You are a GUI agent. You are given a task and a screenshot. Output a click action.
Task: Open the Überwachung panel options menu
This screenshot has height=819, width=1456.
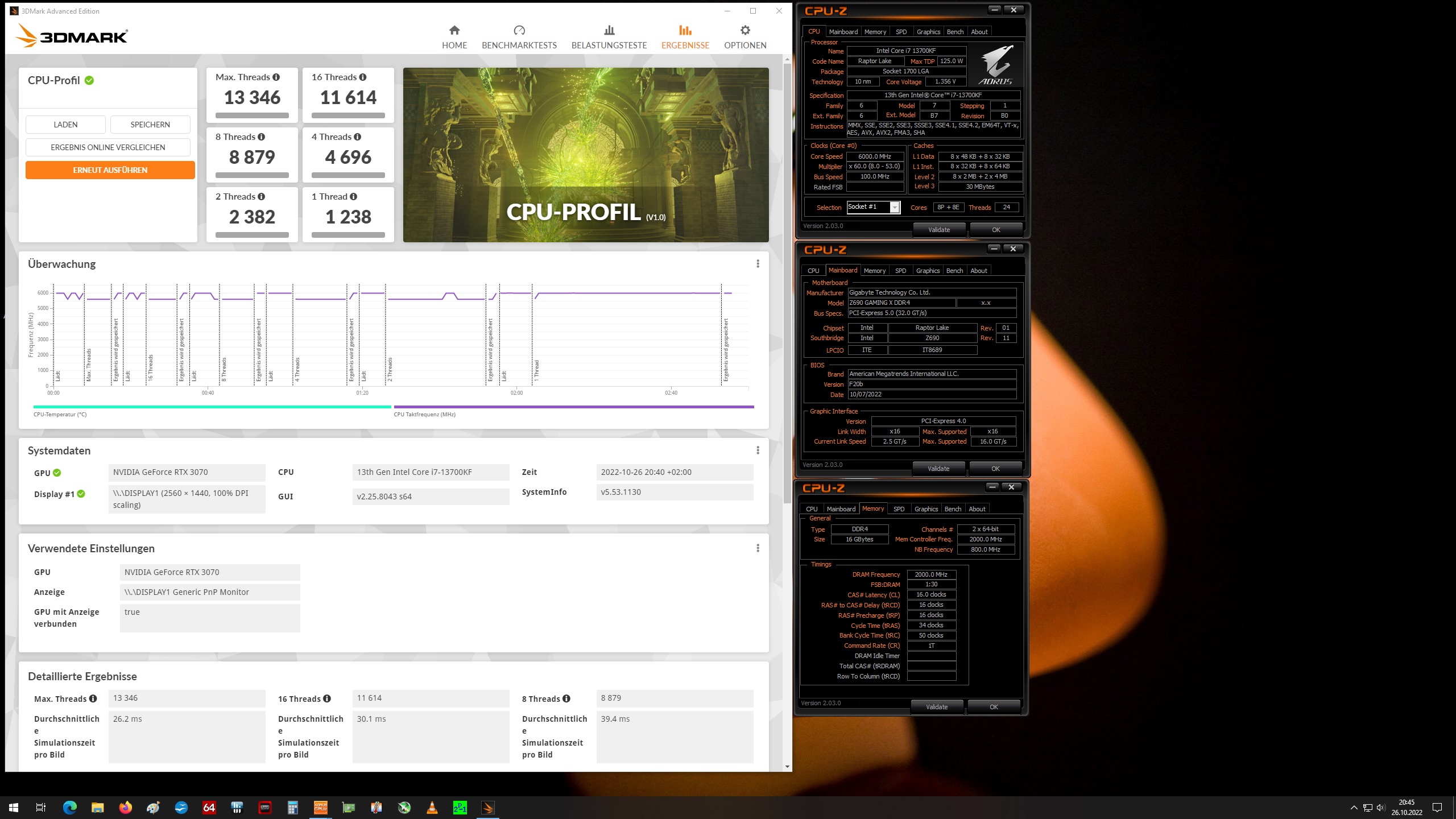click(x=758, y=264)
